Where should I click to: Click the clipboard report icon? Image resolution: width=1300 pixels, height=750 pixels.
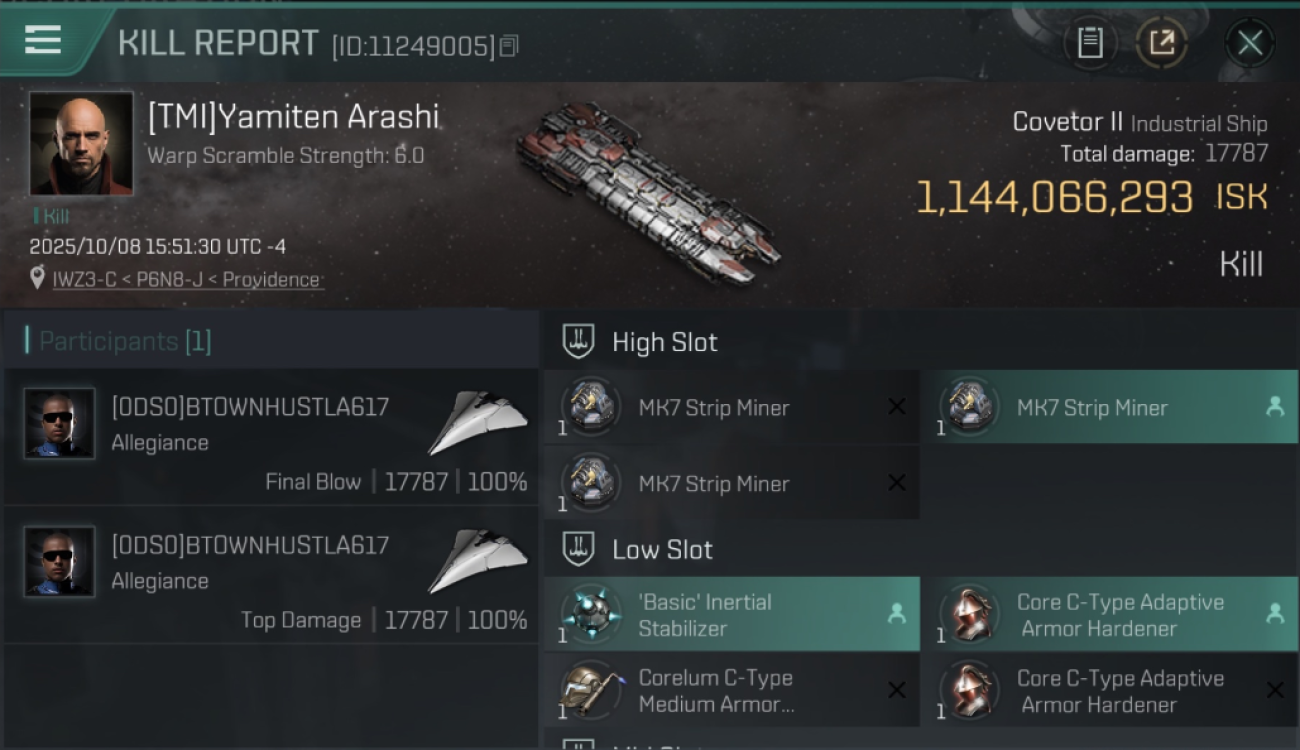point(1090,43)
